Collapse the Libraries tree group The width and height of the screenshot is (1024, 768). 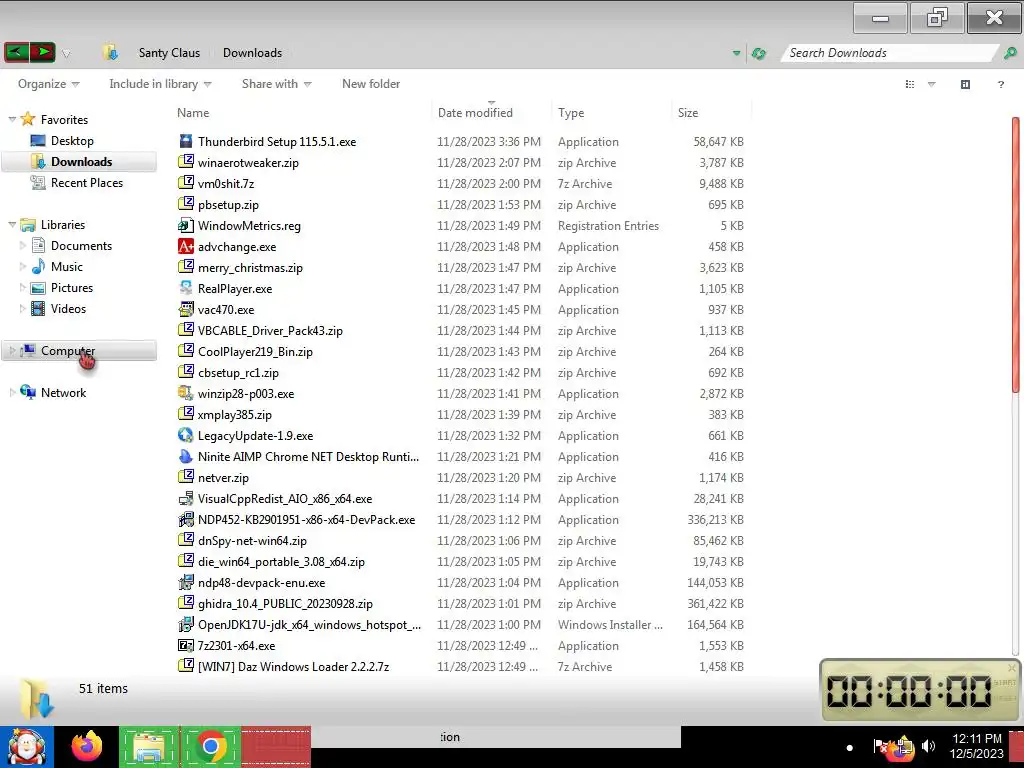pos(12,225)
